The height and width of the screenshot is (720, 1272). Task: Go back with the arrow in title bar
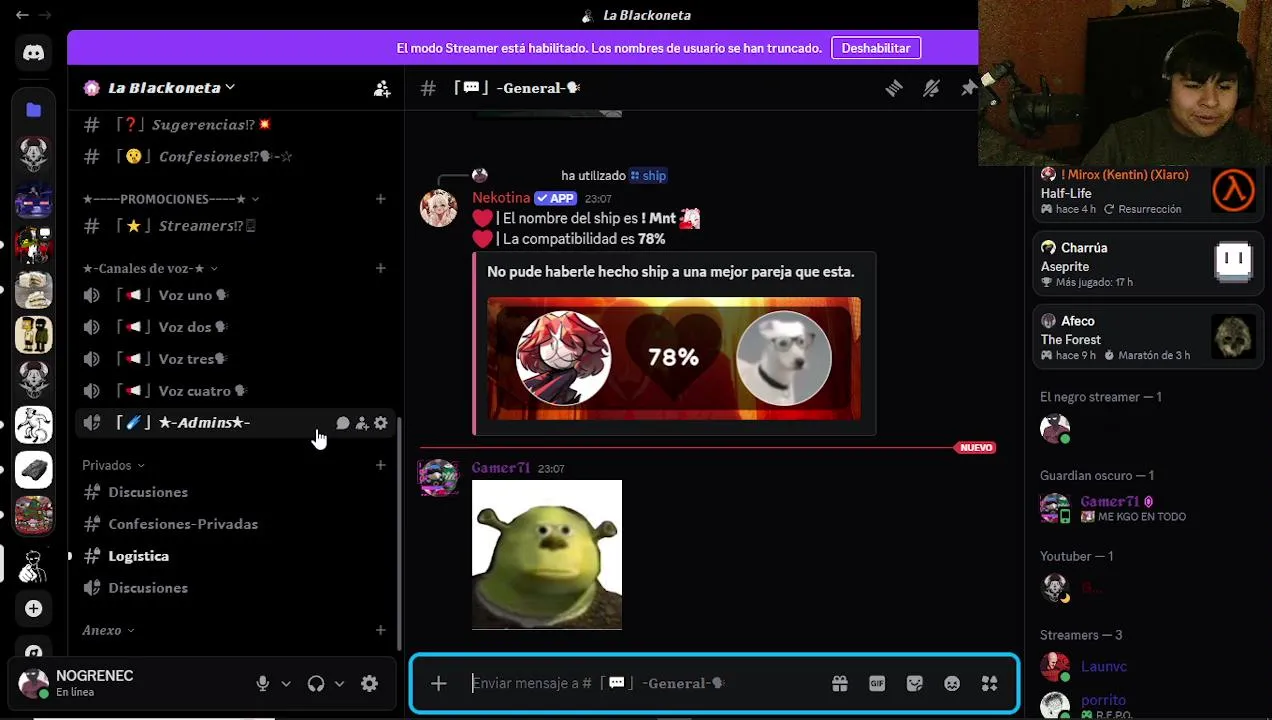(22, 15)
